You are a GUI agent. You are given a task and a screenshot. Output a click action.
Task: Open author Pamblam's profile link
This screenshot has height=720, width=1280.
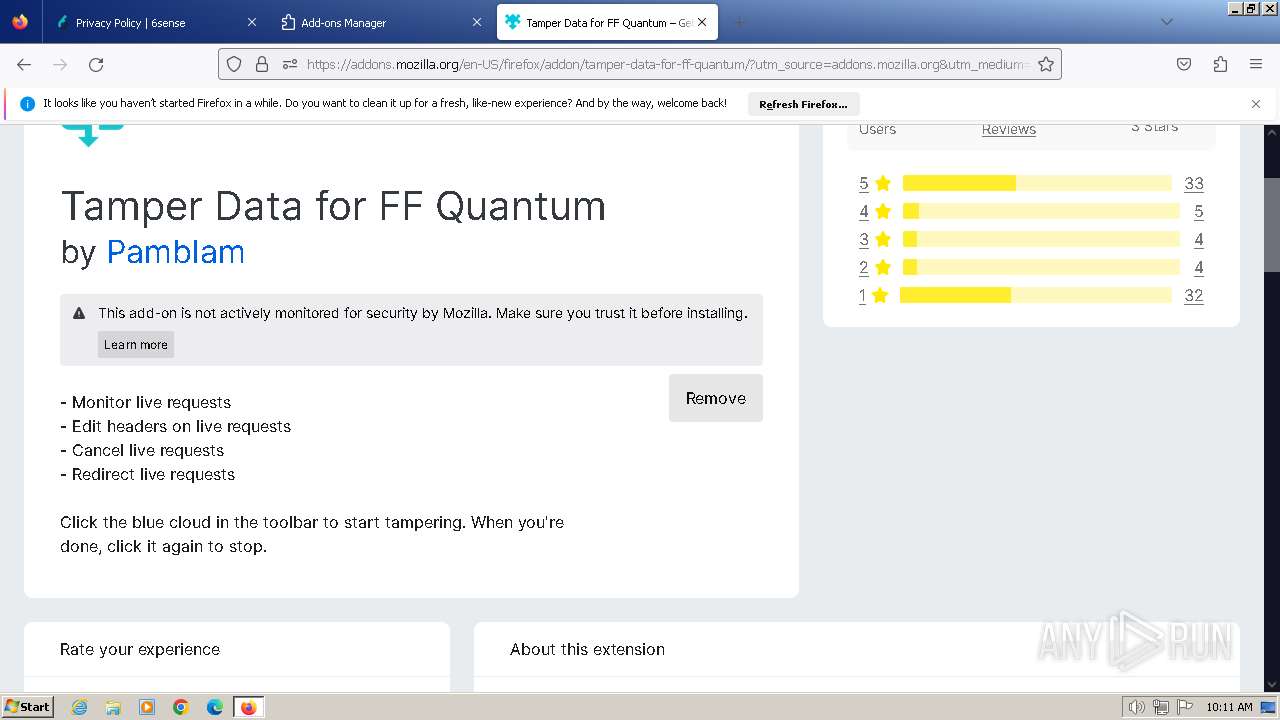tap(175, 252)
